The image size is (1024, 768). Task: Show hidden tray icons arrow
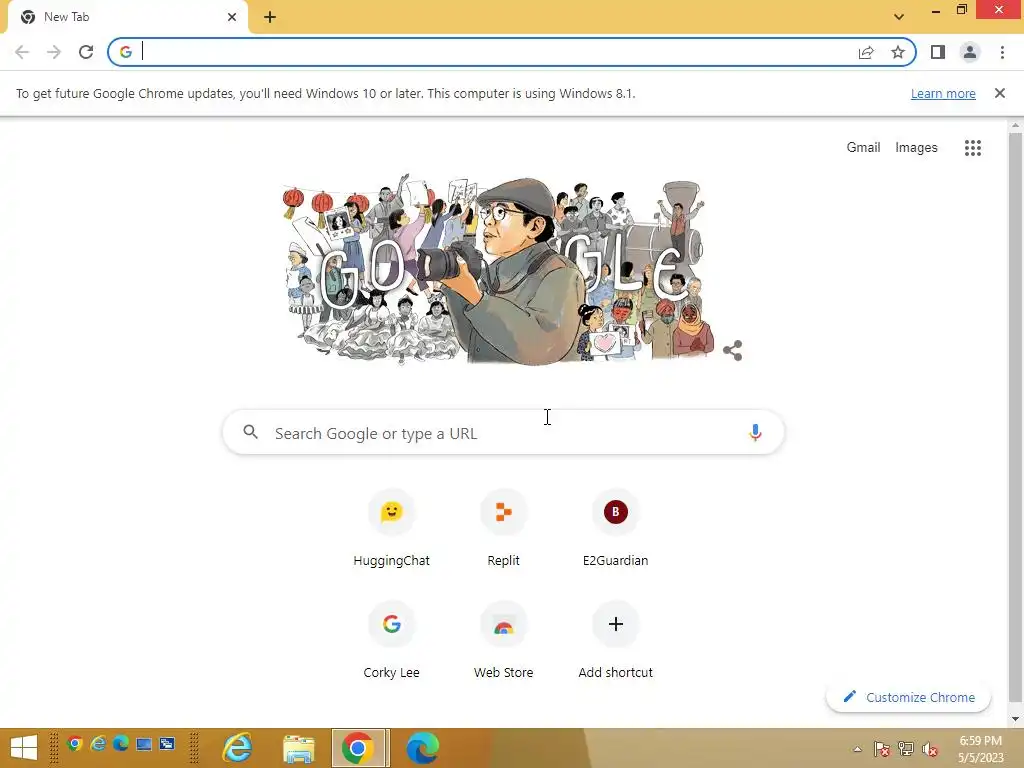[x=857, y=749]
